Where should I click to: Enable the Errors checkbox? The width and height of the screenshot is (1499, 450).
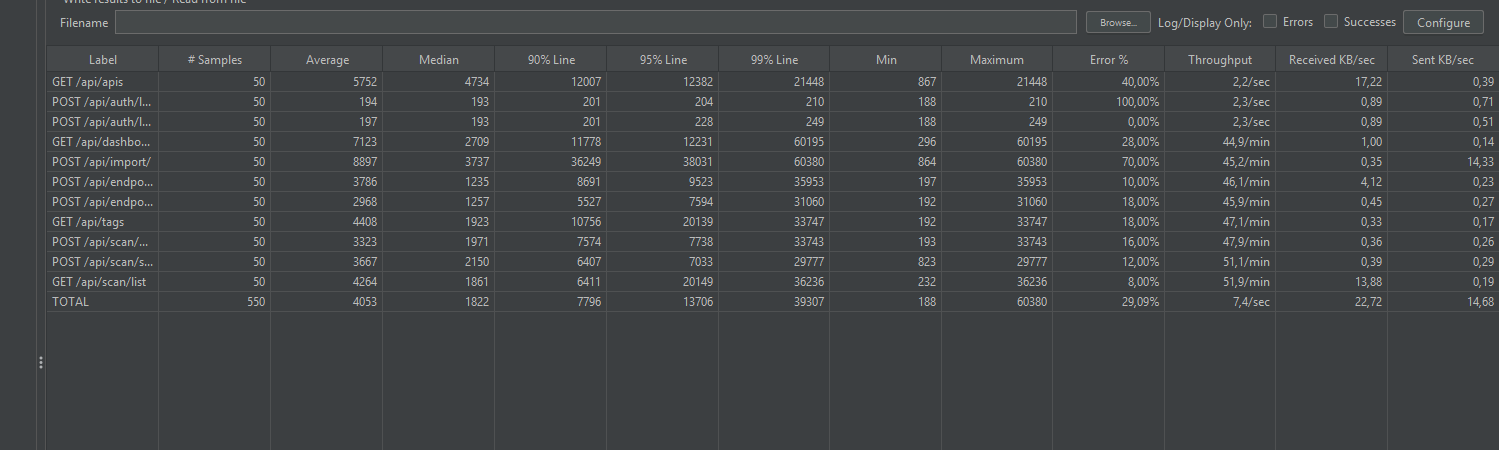click(1270, 21)
